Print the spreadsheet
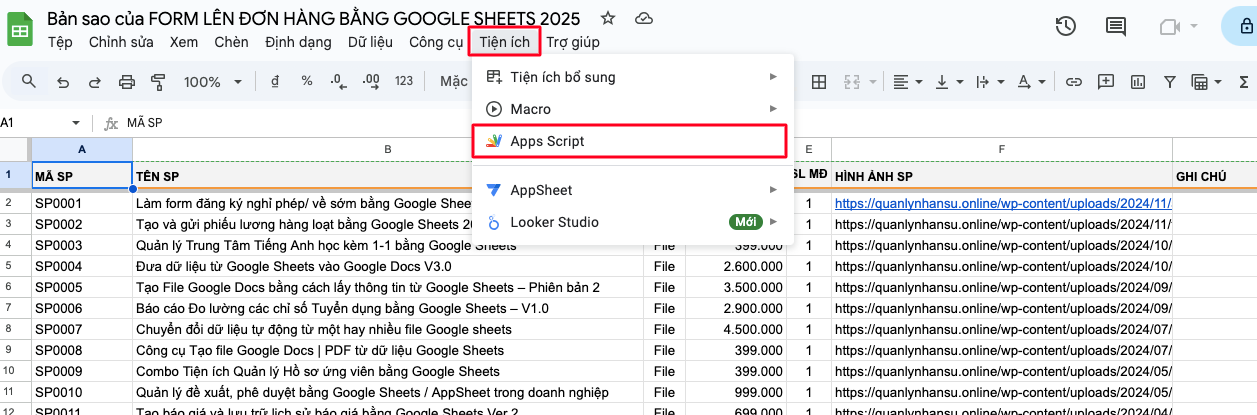 (x=126, y=82)
